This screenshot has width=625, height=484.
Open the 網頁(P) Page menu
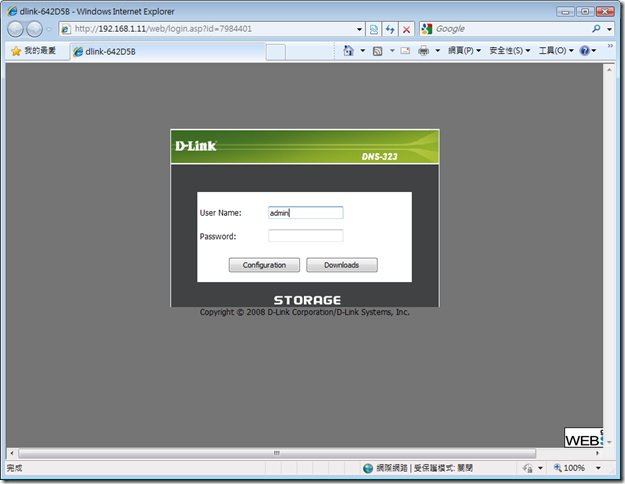[464, 51]
